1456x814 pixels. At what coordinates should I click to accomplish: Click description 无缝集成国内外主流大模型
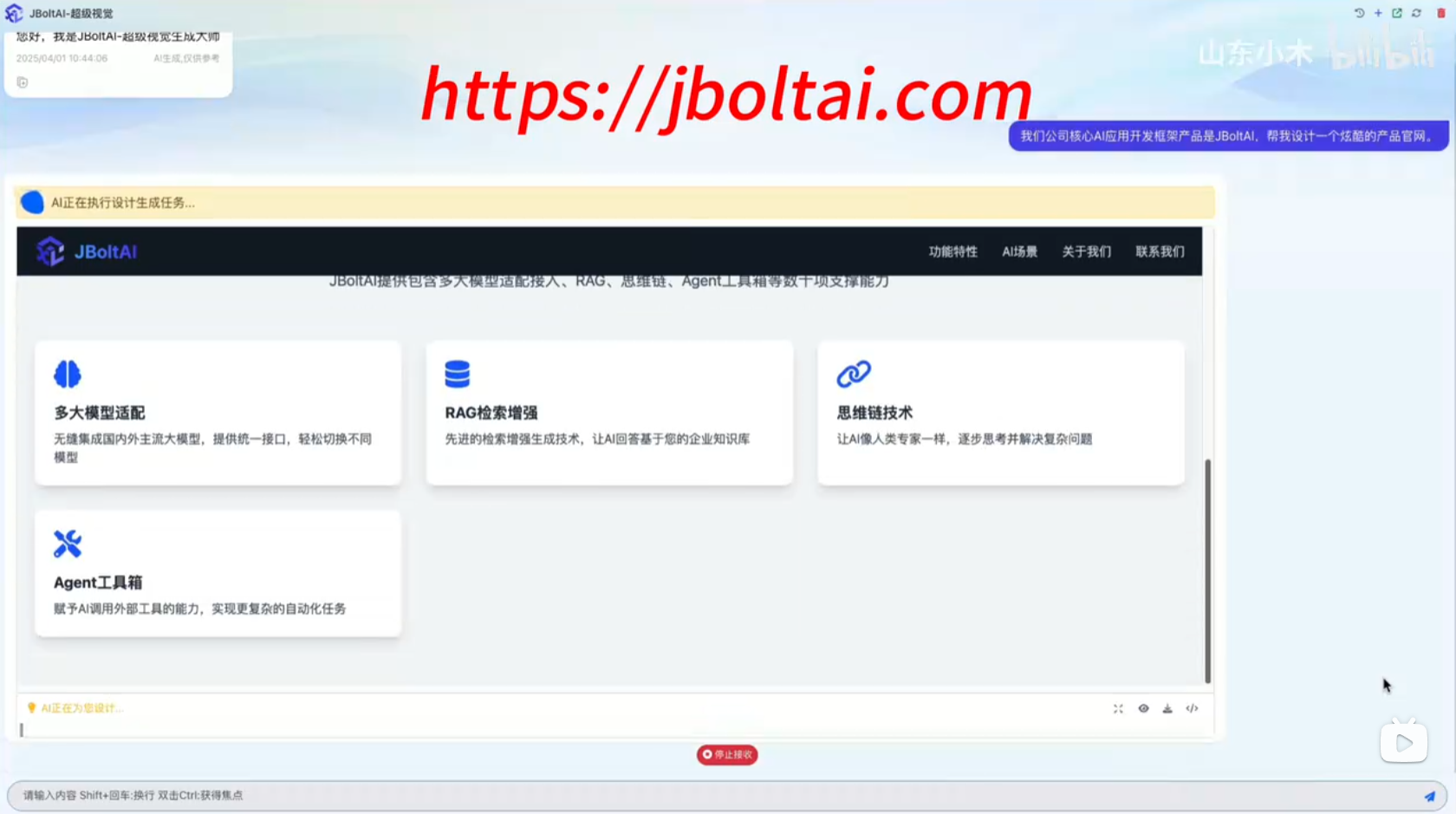click(x=213, y=447)
